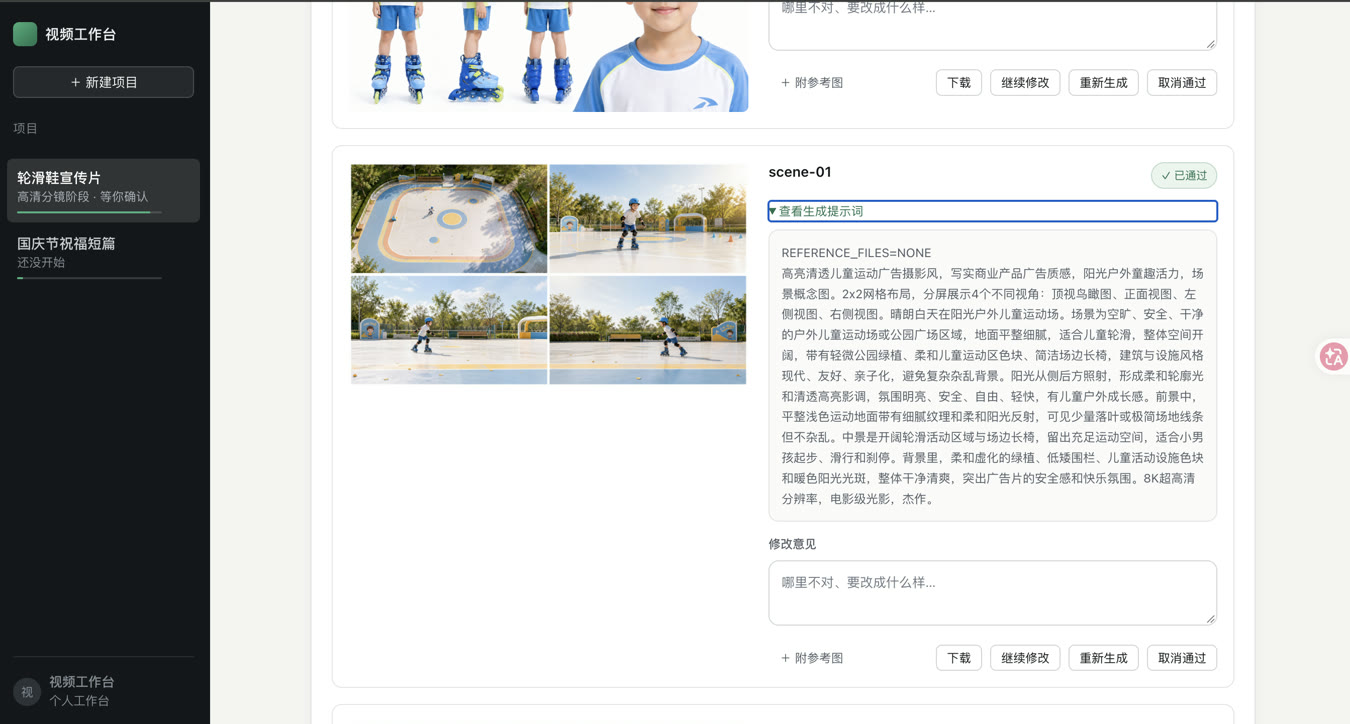Click the REFERENCE_FILES=NONE prompt line
Viewport: 1350px width, 724px height.
[x=856, y=253]
